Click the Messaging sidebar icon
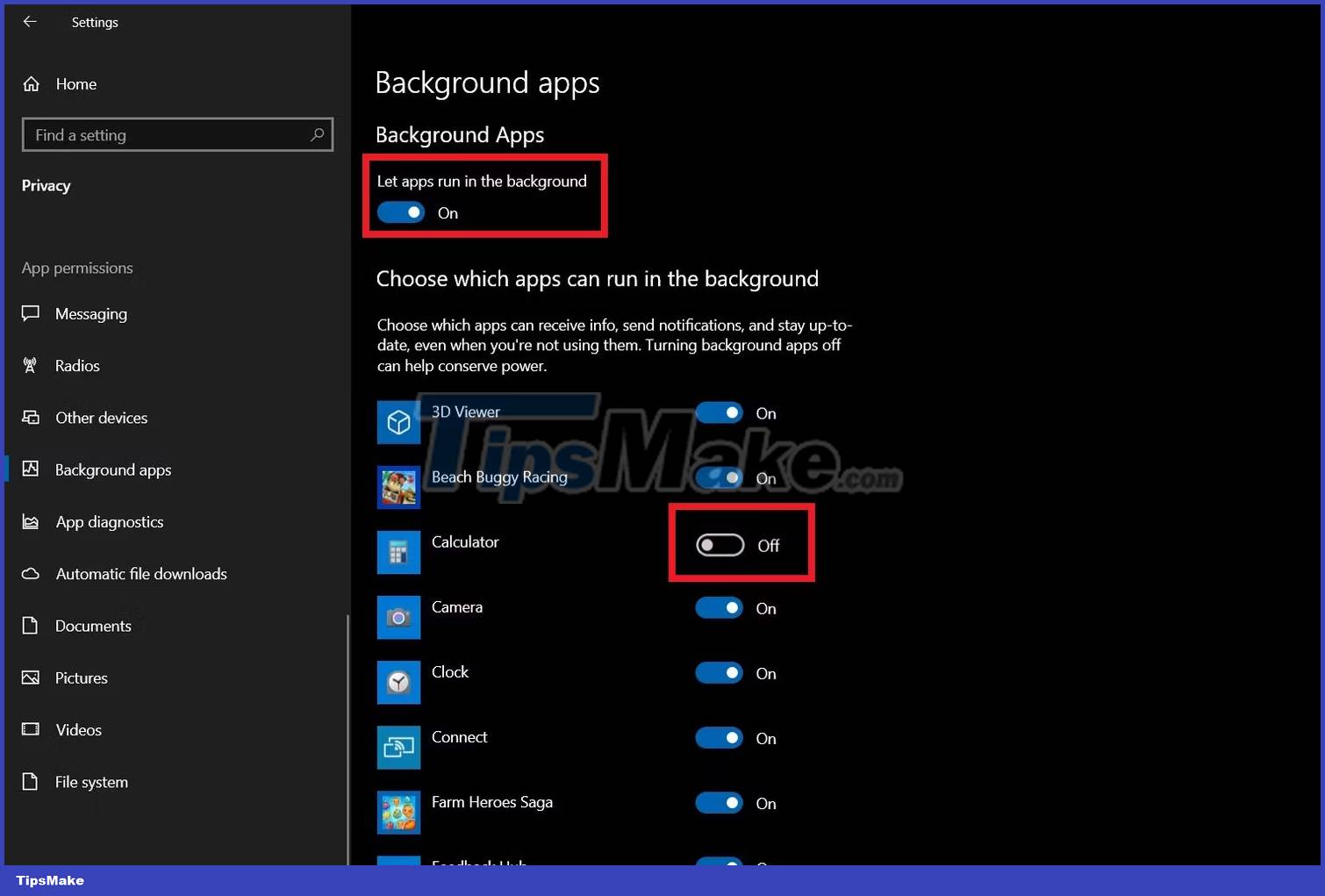Screen dimensions: 1325x896 click(x=30, y=313)
